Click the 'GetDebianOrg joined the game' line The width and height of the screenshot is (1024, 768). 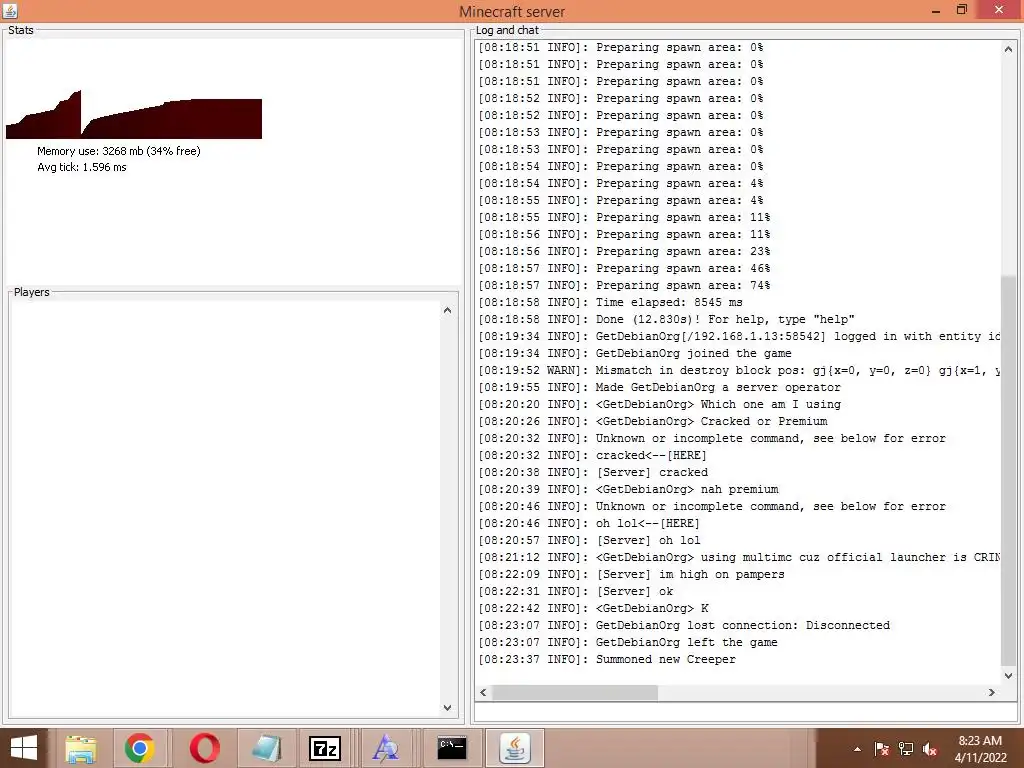click(x=635, y=353)
